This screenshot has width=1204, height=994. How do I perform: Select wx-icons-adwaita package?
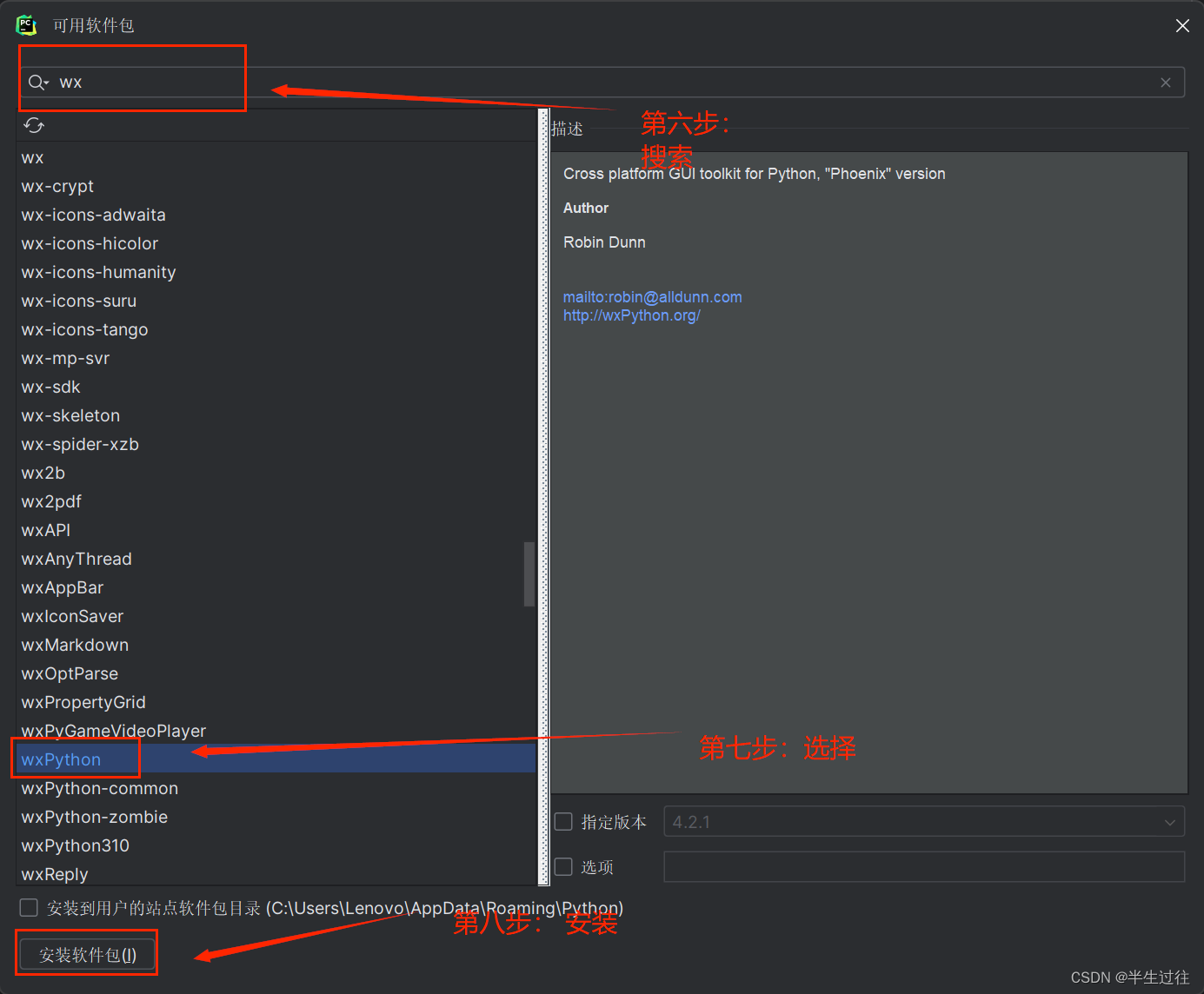coord(276,215)
